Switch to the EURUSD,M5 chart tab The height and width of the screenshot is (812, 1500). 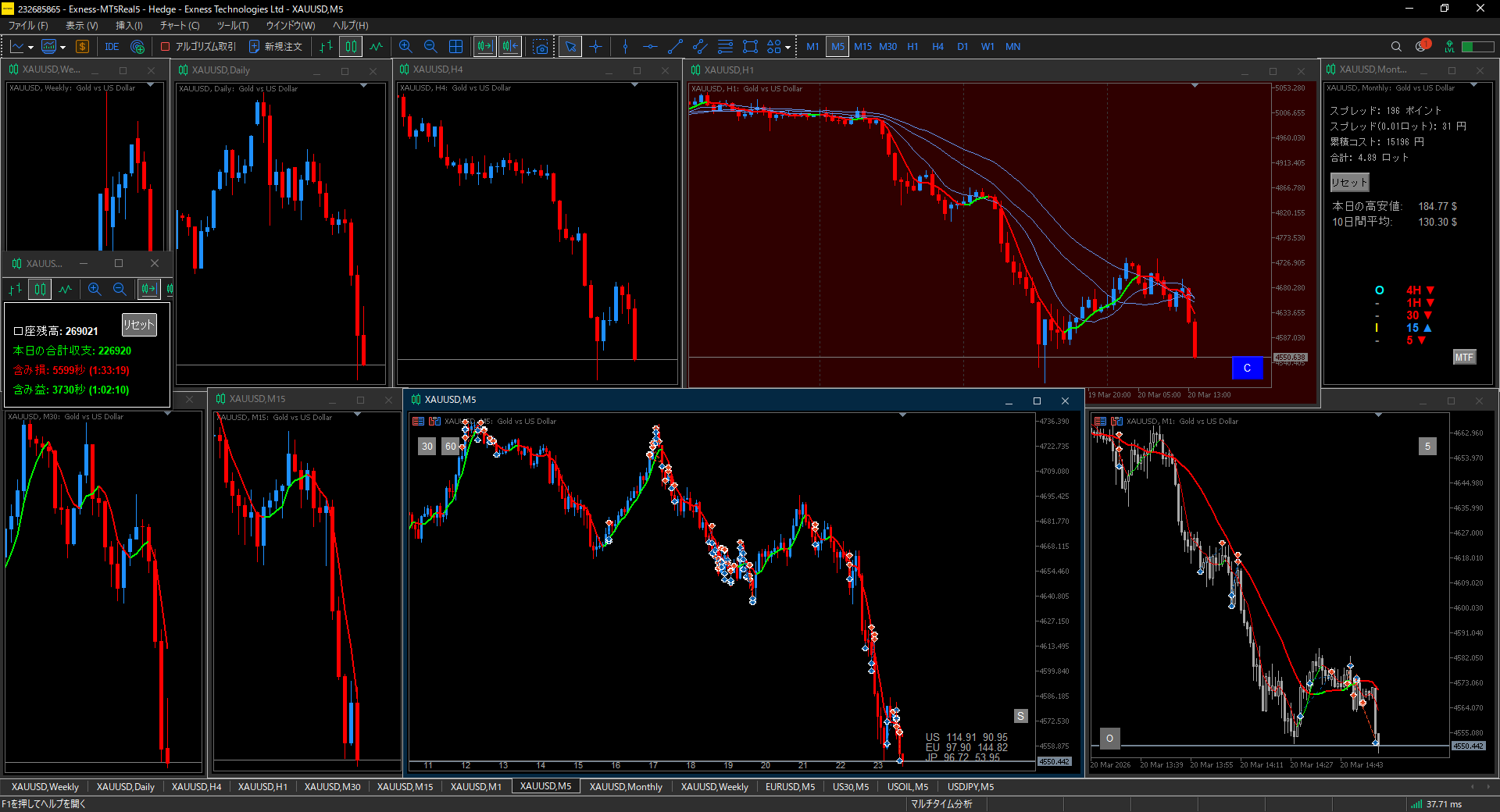[789, 786]
